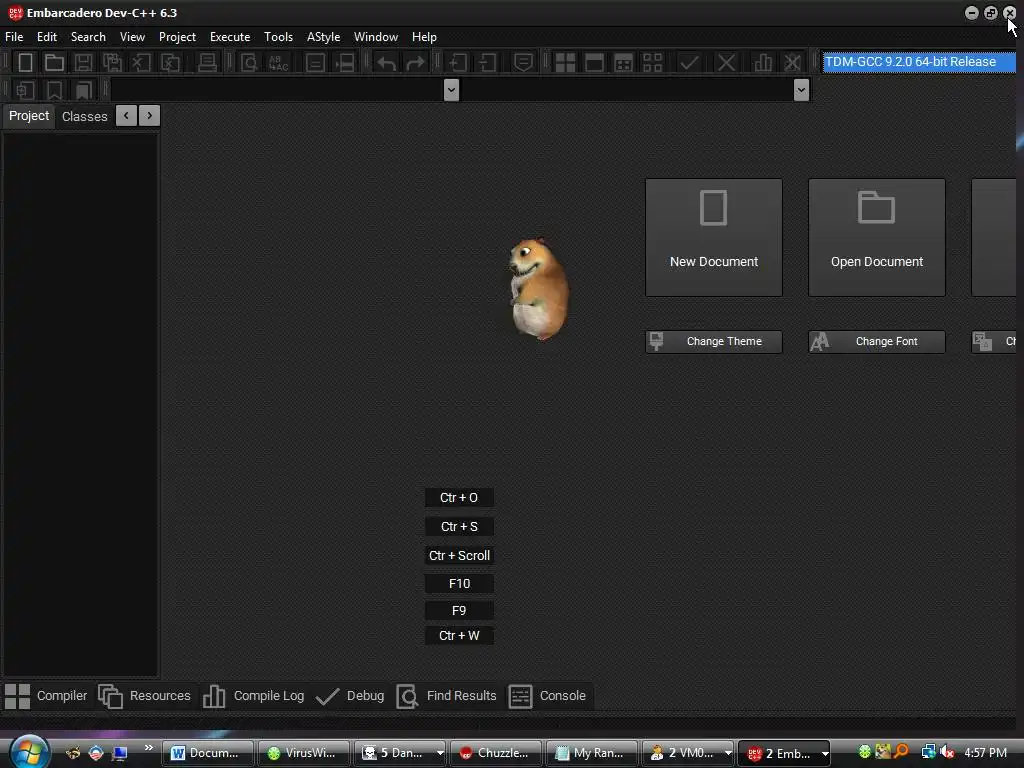Click the Stop Execution X toolbar icon
This screenshot has width=1024, height=768.
(726, 63)
